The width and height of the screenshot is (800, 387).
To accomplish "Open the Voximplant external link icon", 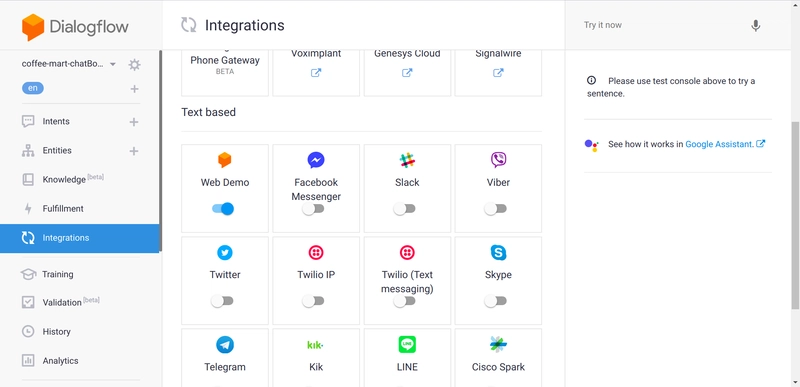I will click(x=316, y=73).
